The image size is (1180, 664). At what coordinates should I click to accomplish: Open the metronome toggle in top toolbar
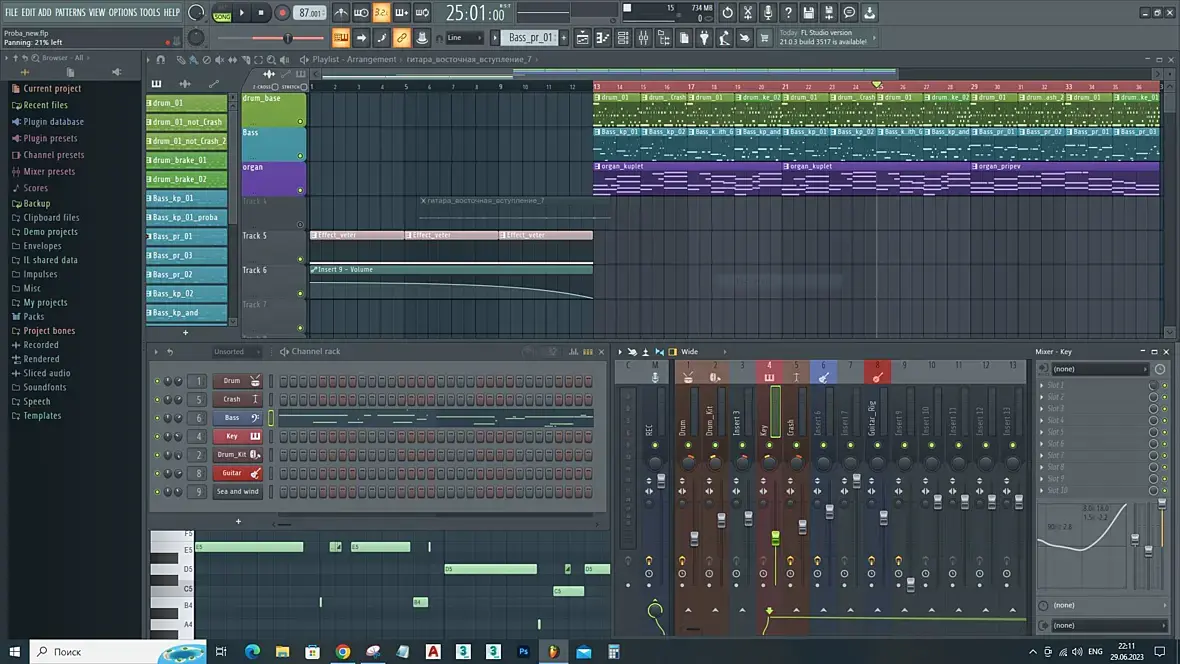[x=341, y=13]
